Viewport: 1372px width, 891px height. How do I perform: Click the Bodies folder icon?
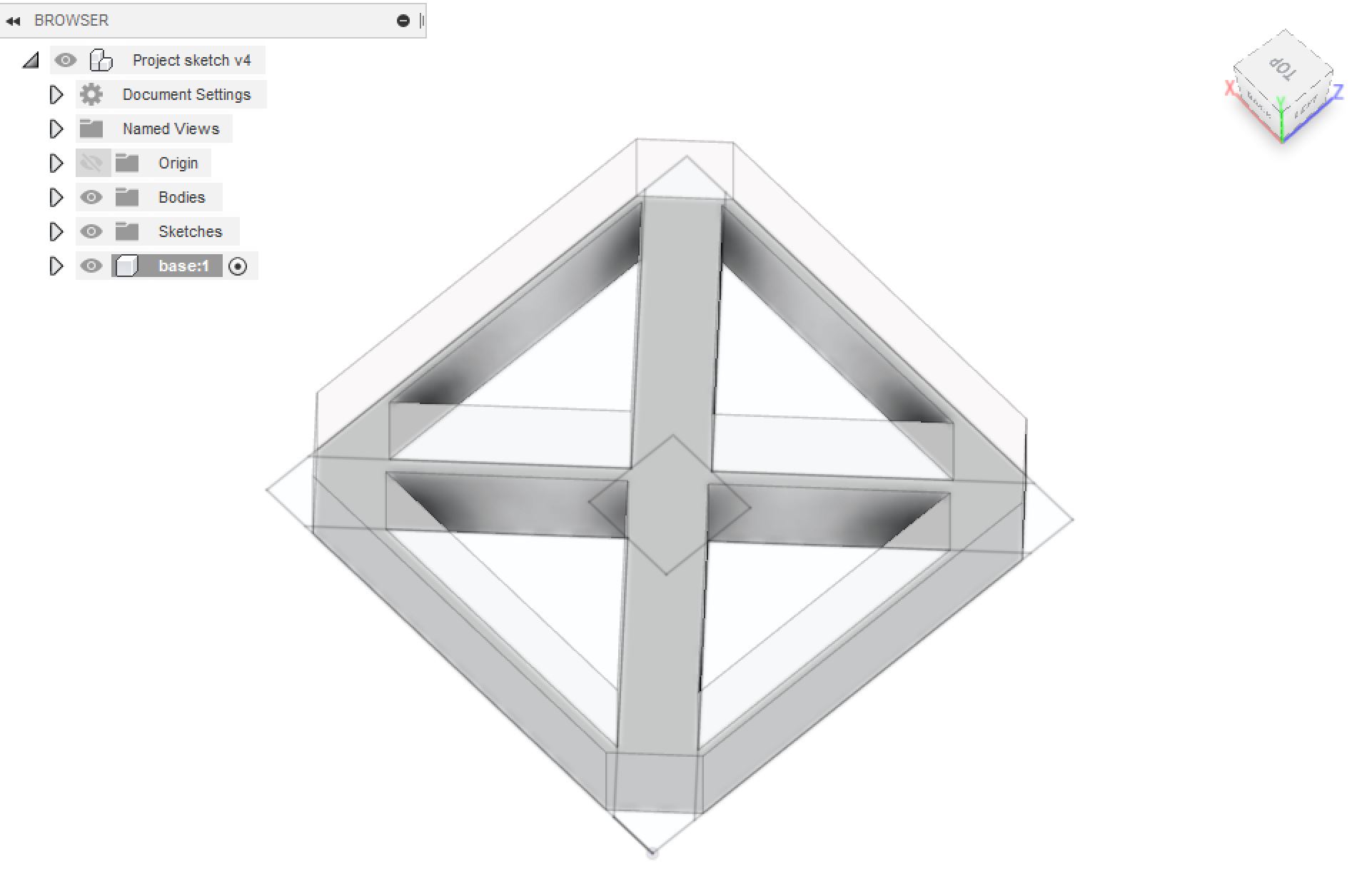pyautogui.click(x=127, y=197)
